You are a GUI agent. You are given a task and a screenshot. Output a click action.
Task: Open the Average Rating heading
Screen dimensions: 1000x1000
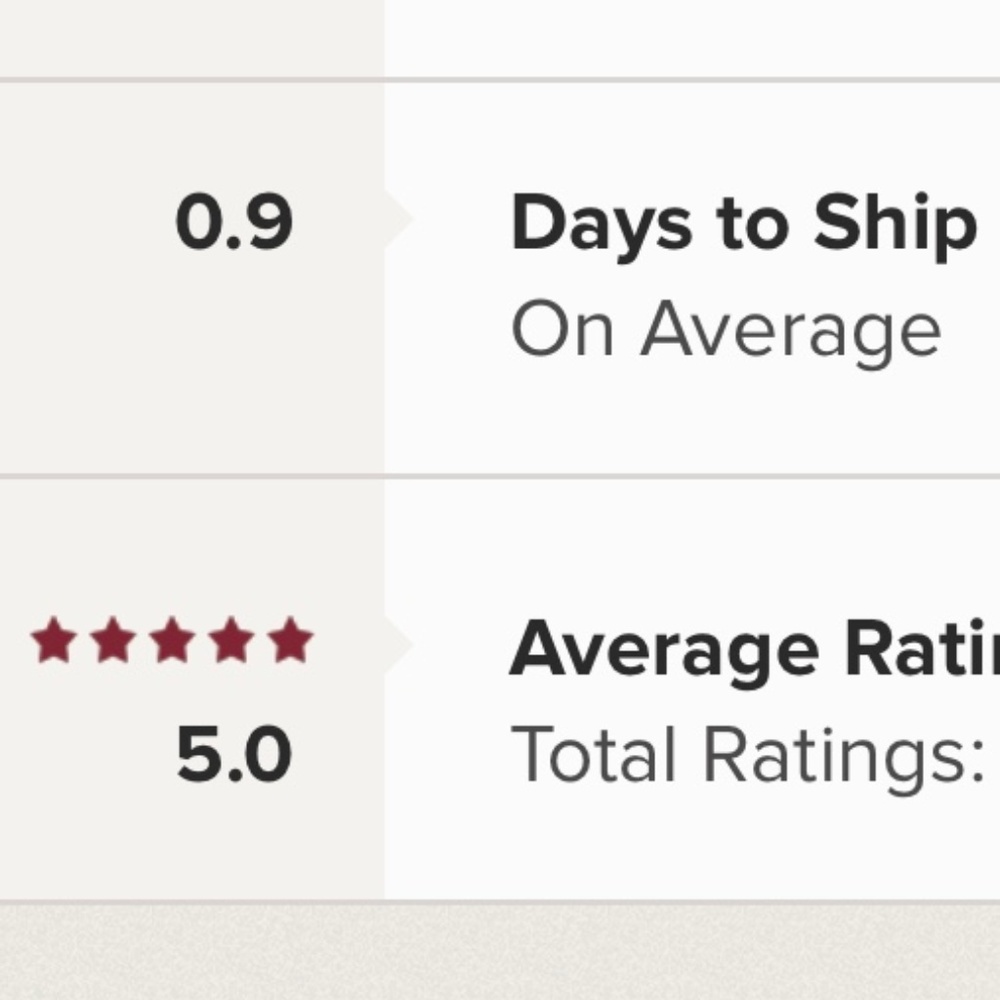click(754, 653)
